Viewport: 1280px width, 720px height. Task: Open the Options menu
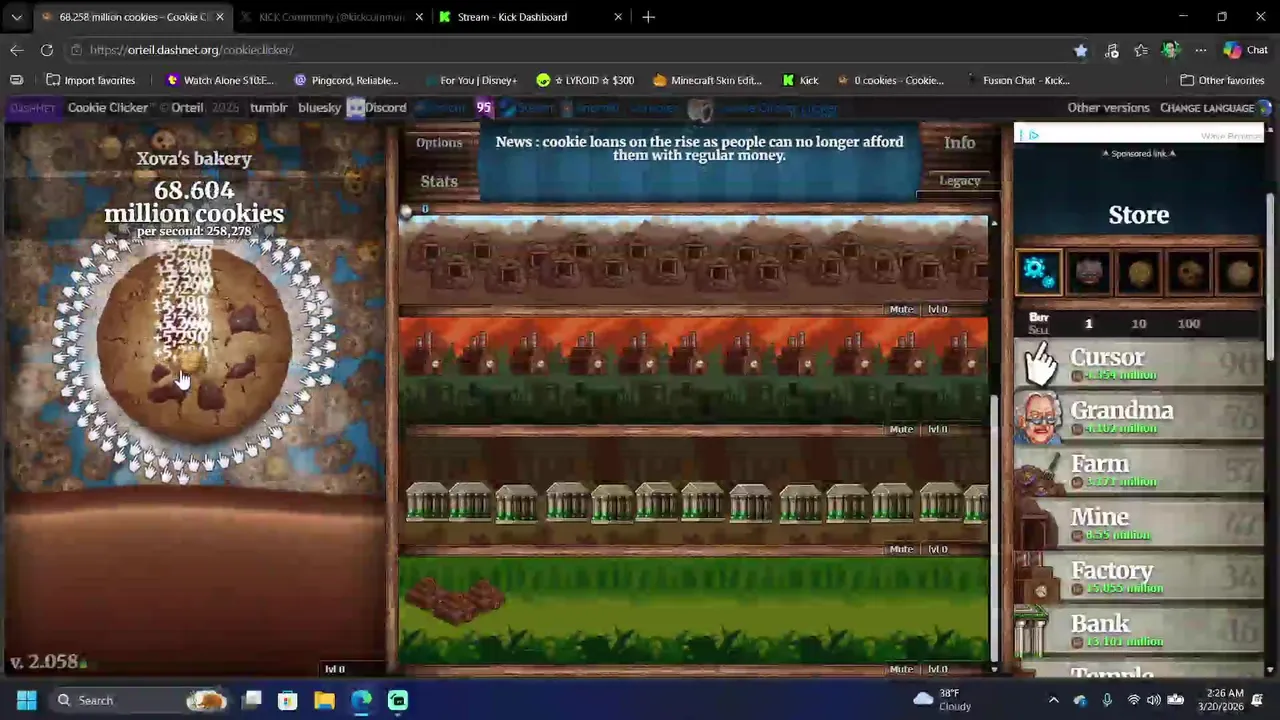439,143
